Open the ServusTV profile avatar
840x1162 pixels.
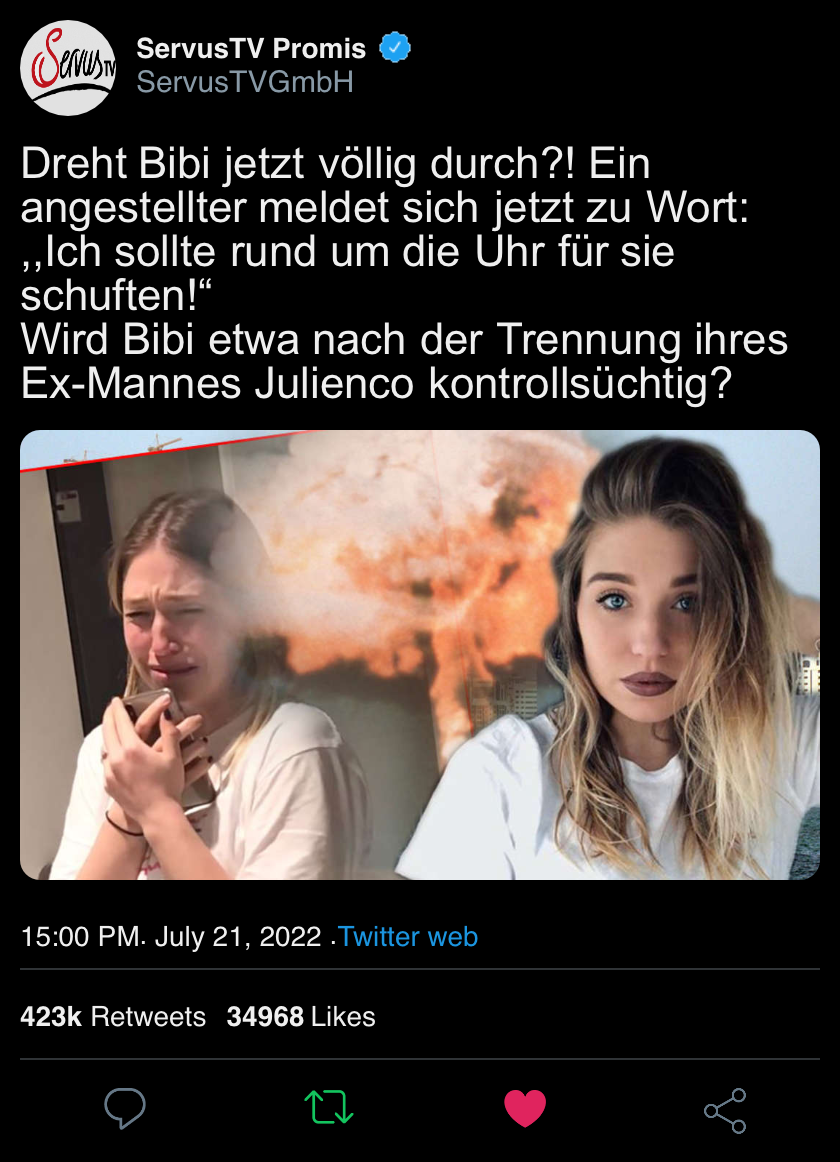pos(67,68)
